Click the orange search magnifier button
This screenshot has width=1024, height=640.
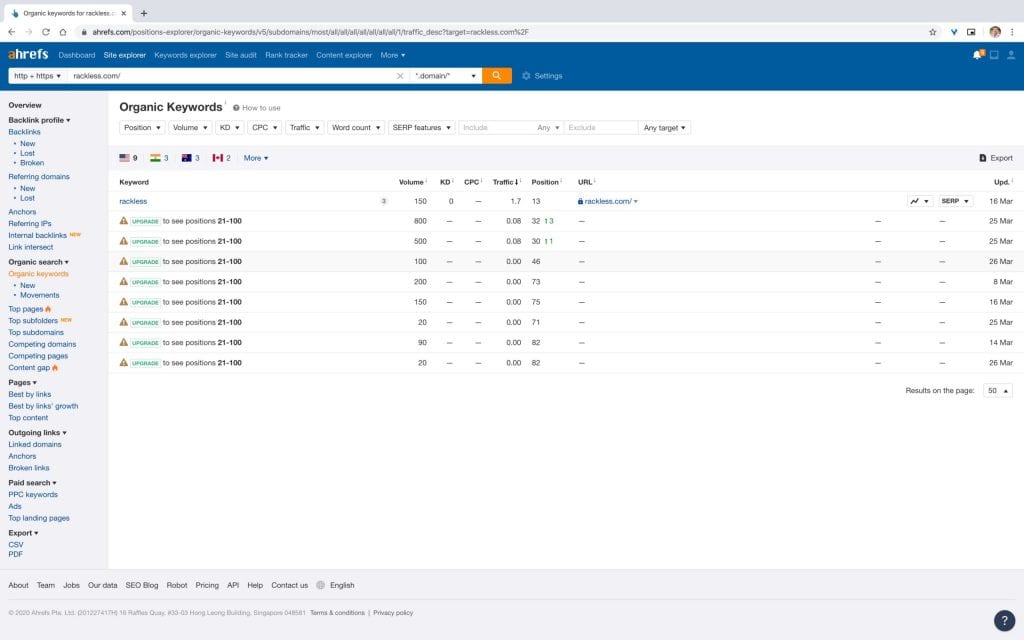click(496, 76)
